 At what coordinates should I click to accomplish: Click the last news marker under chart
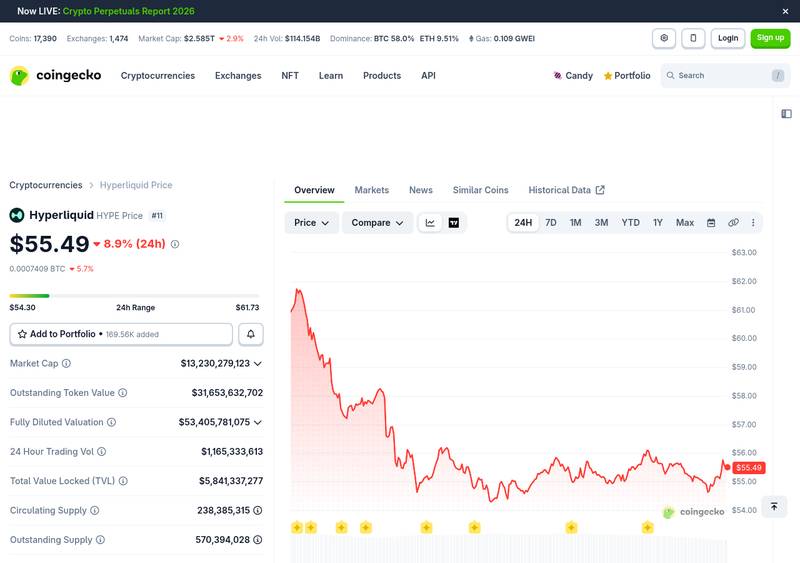(647, 527)
